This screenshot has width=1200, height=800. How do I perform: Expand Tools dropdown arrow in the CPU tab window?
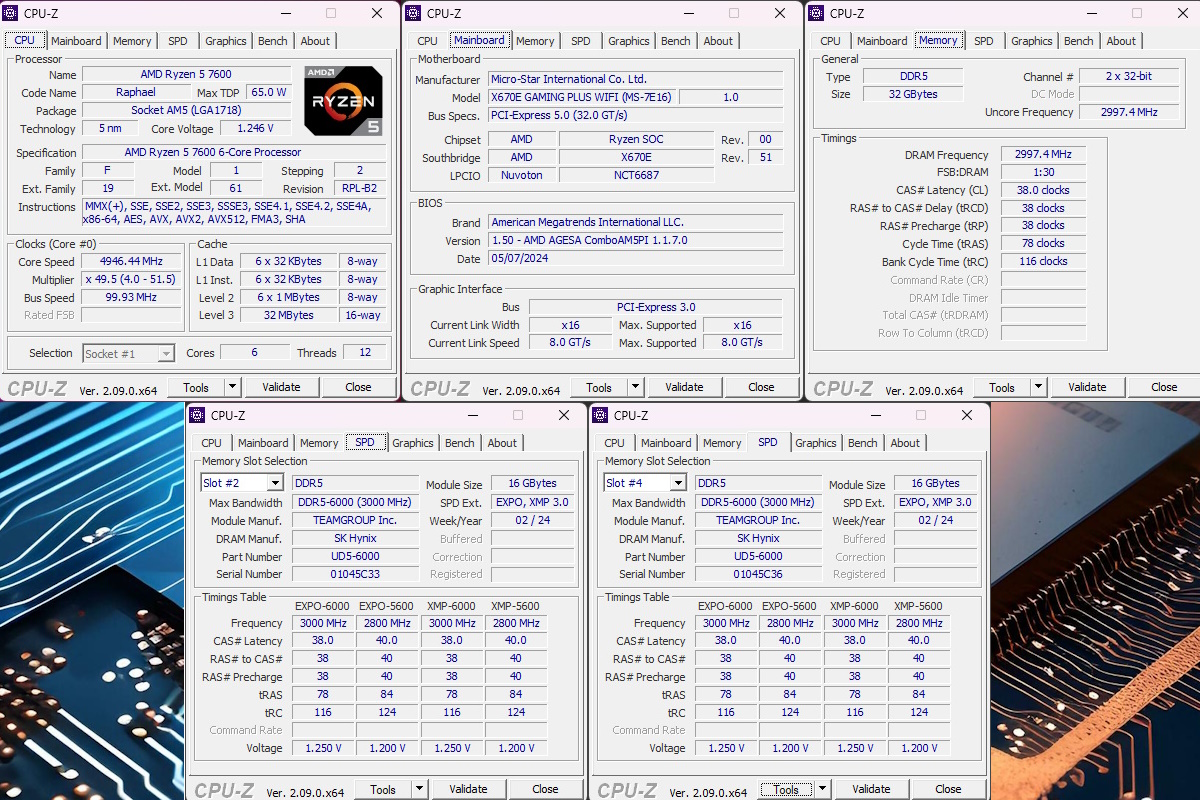coord(232,387)
